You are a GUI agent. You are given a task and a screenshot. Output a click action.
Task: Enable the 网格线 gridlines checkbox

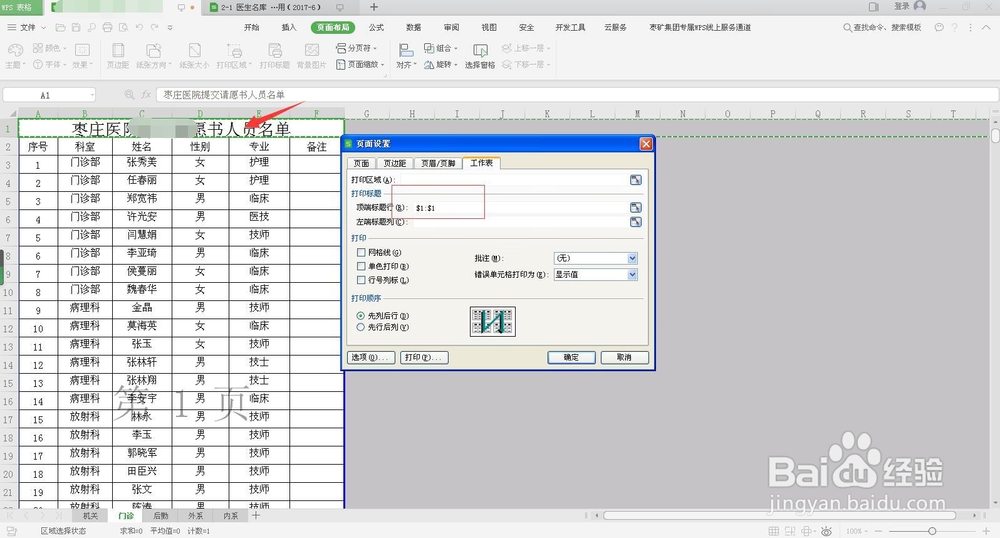[362, 252]
